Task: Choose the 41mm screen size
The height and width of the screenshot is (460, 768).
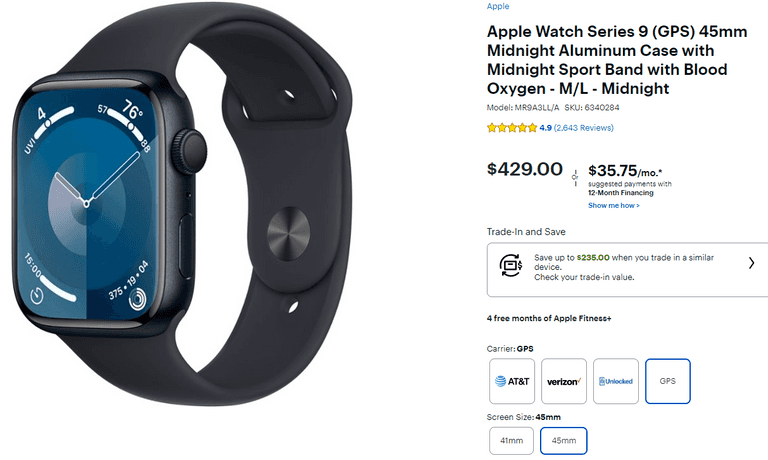Action: (x=511, y=440)
